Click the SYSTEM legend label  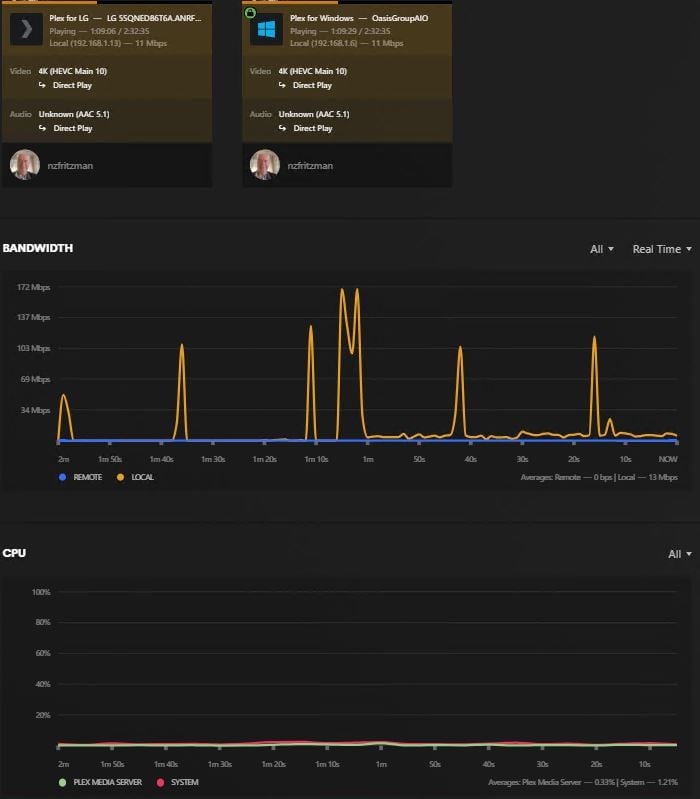click(x=184, y=782)
